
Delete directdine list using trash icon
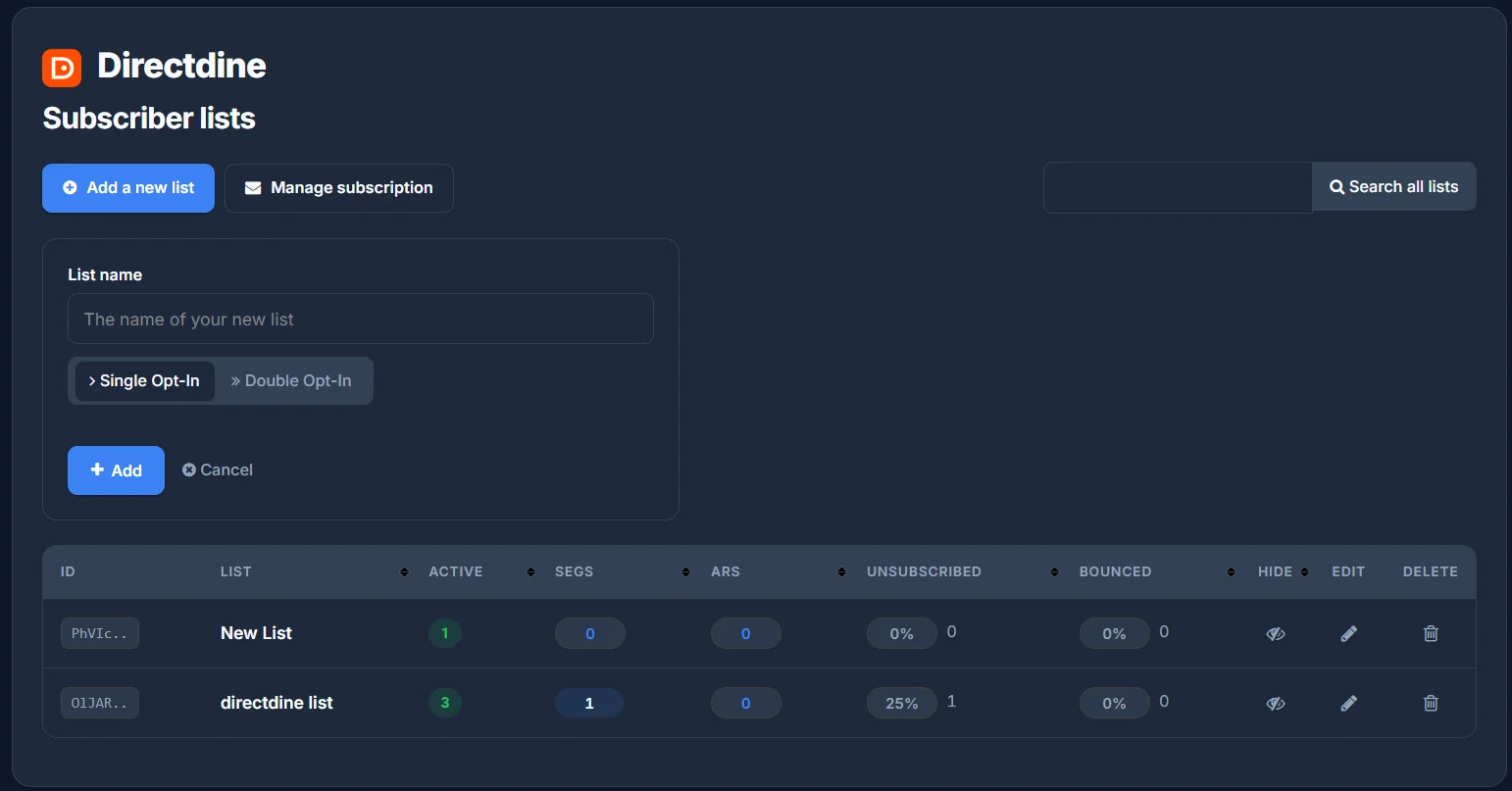click(x=1431, y=704)
